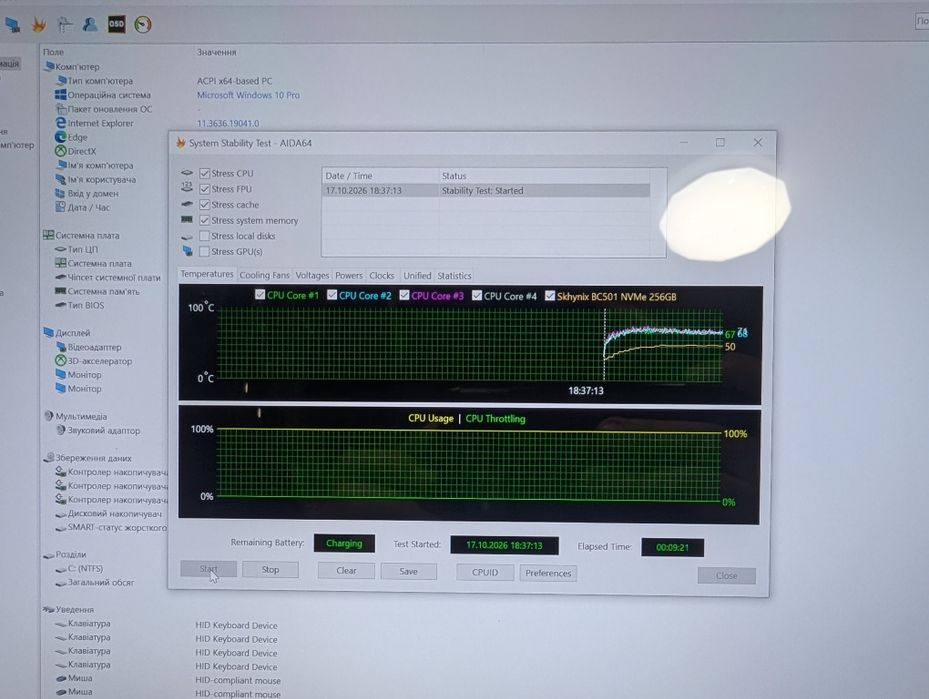
Task: Uncheck the Stress system memory checkbox
Action: (x=204, y=220)
